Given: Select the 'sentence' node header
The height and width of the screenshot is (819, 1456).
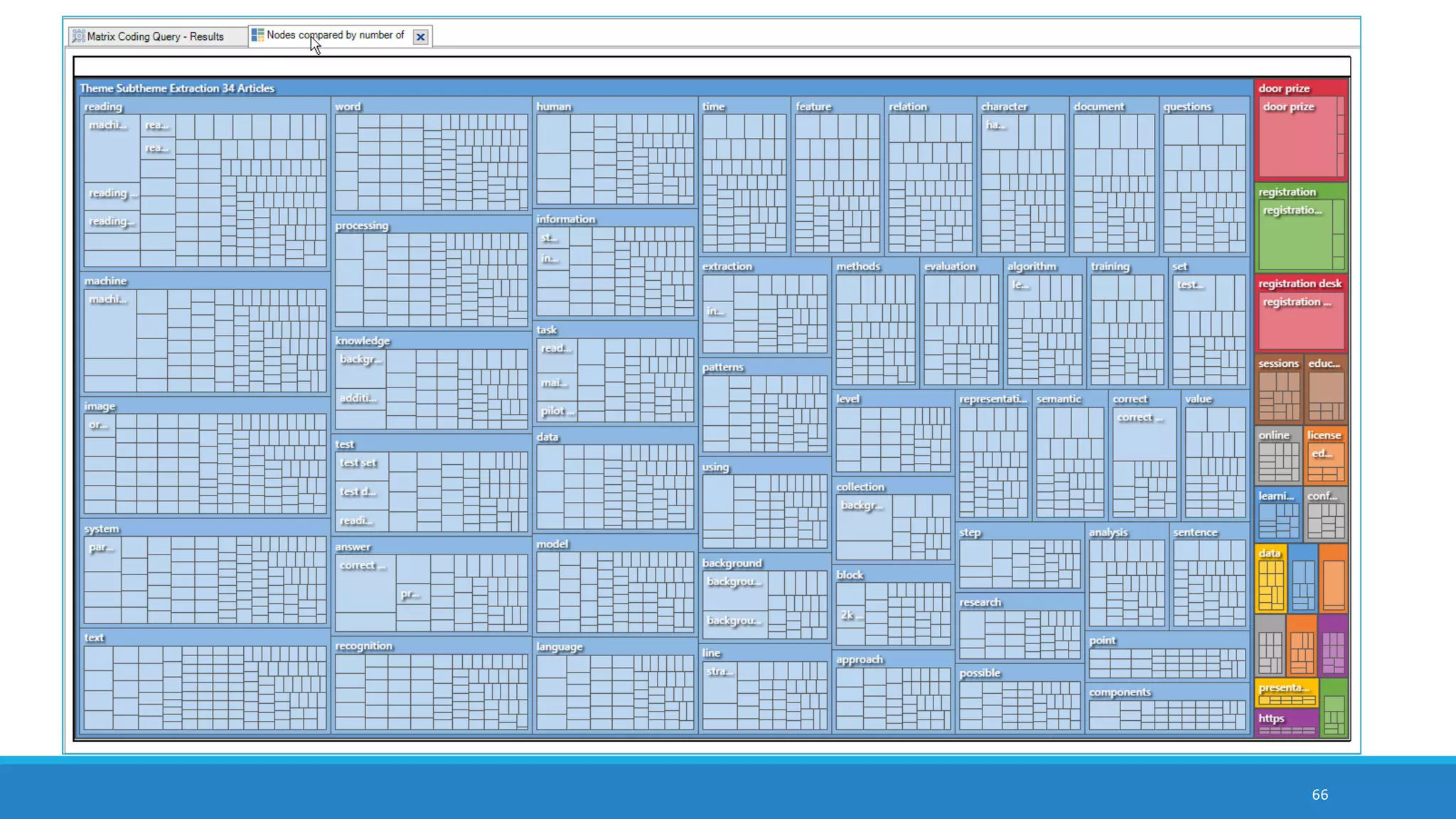Looking at the screenshot, I should click(1196, 532).
